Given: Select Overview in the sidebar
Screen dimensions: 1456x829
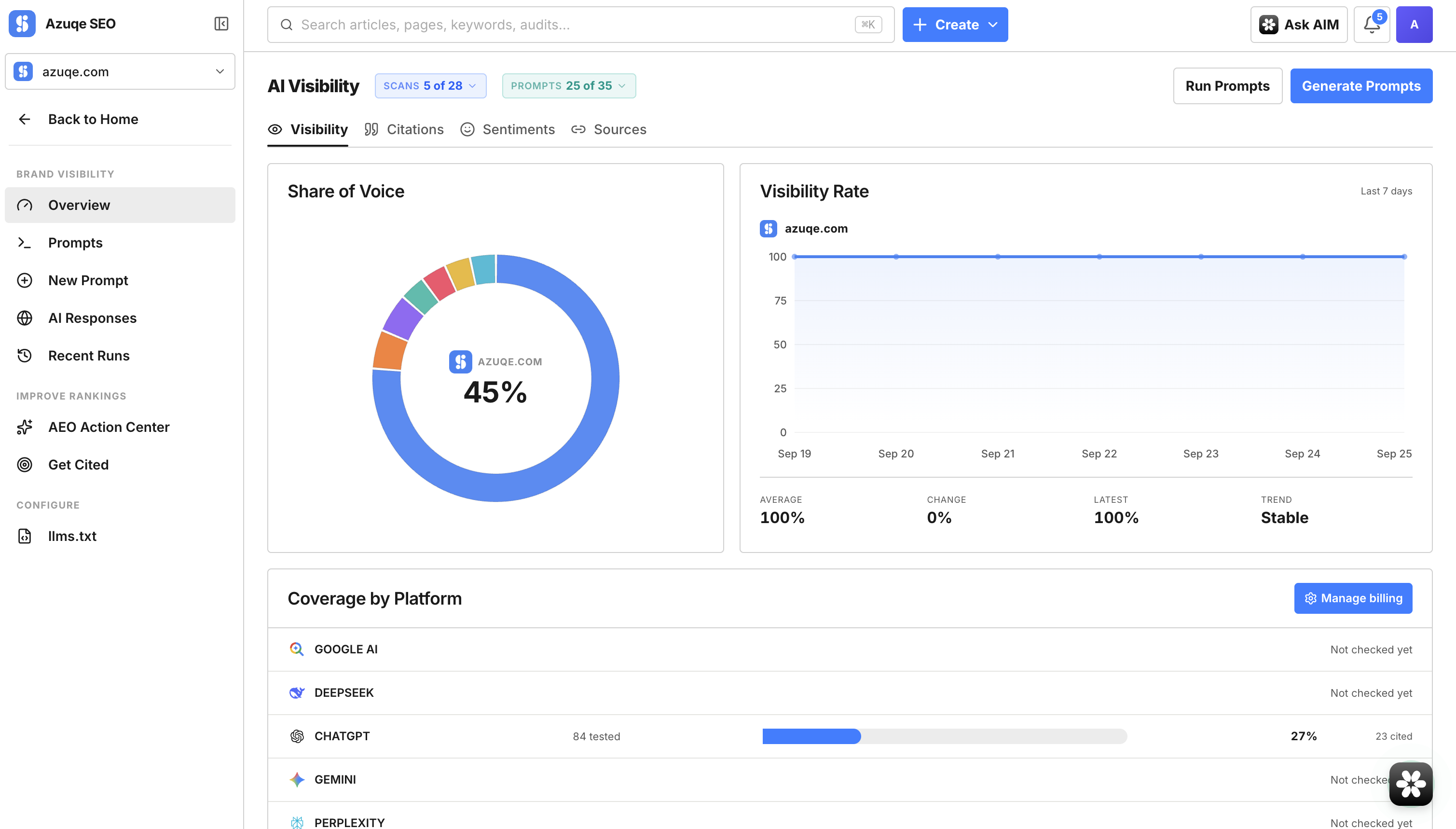Looking at the screenshot, I should pyautogui.click(x=120, y=205).
